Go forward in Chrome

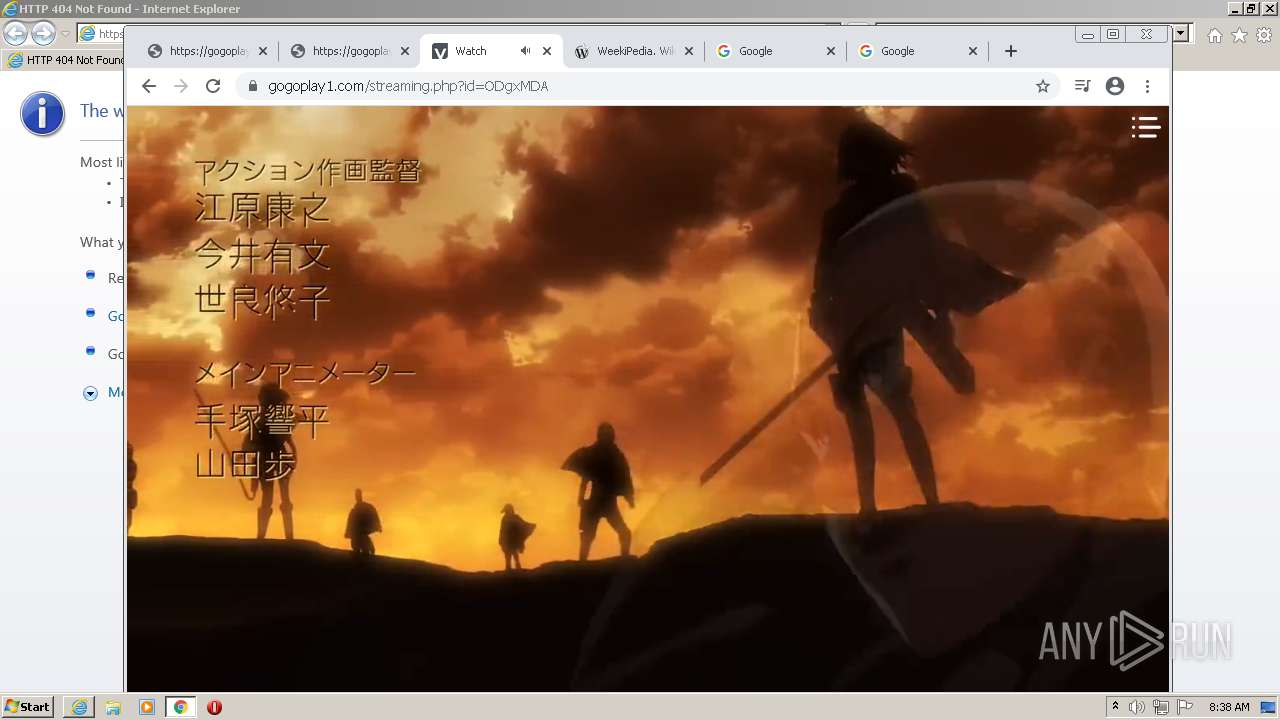tap(181, 86)
